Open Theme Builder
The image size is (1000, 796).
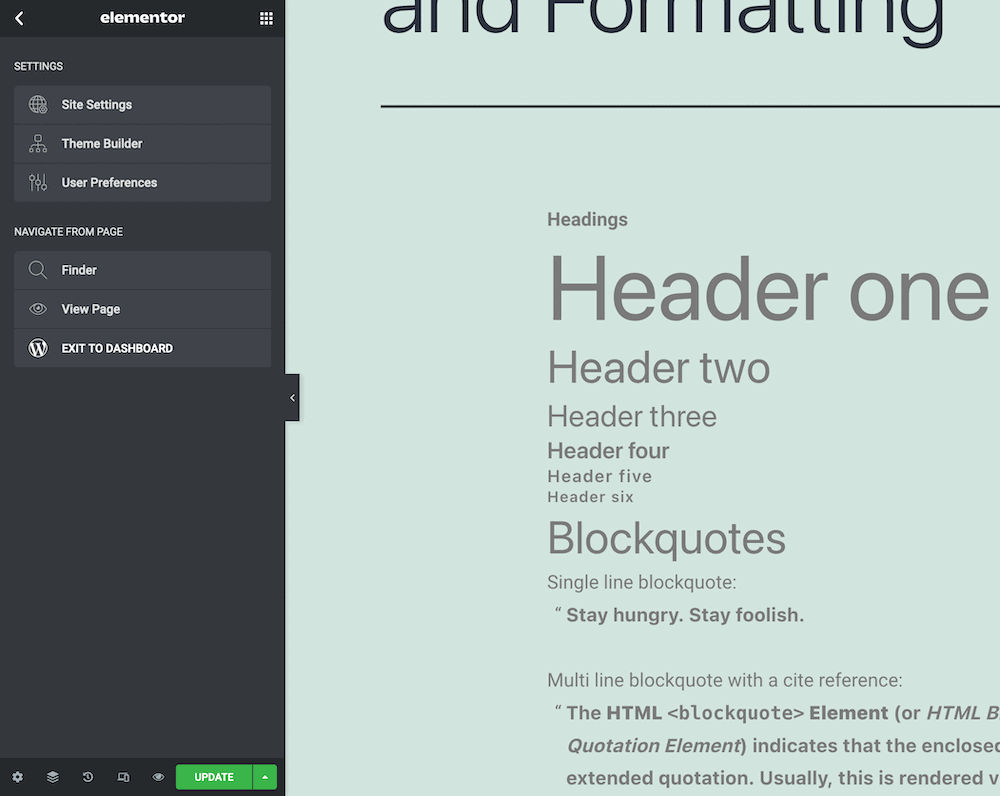pyautogui.click(x=142, y=144)
